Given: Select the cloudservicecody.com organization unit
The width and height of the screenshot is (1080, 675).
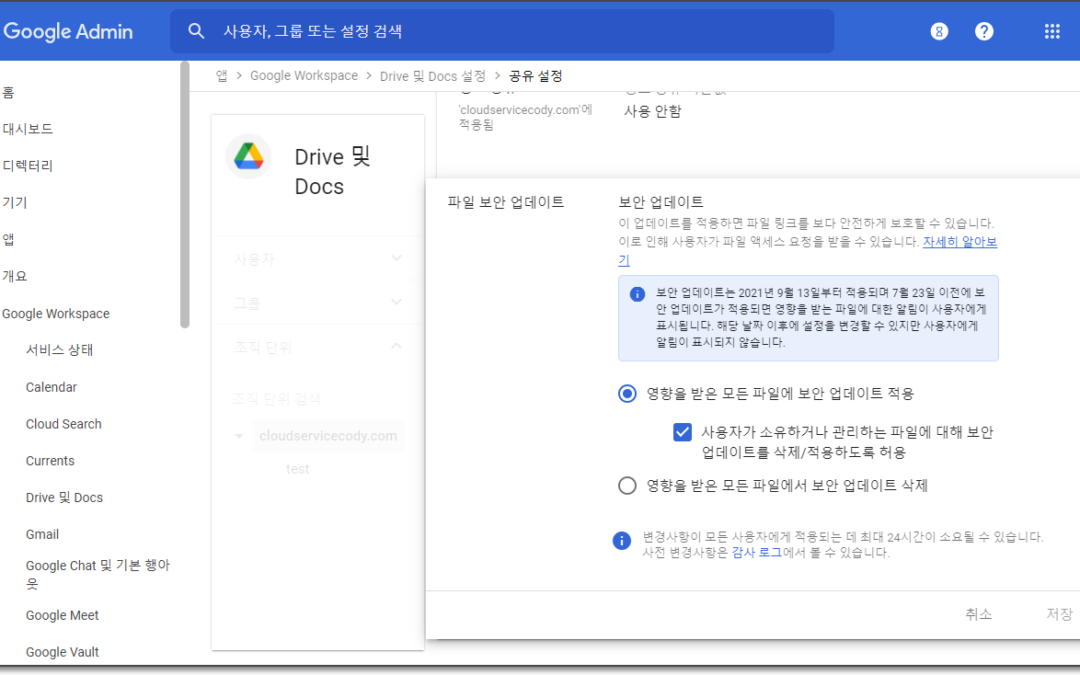Looking at the screenshot, I should point(328,436).
